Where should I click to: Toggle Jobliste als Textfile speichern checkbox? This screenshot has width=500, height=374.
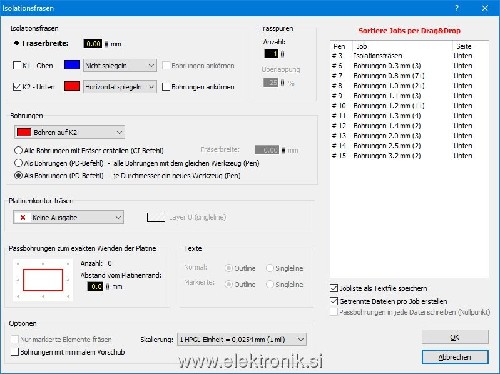pos(334,288)
